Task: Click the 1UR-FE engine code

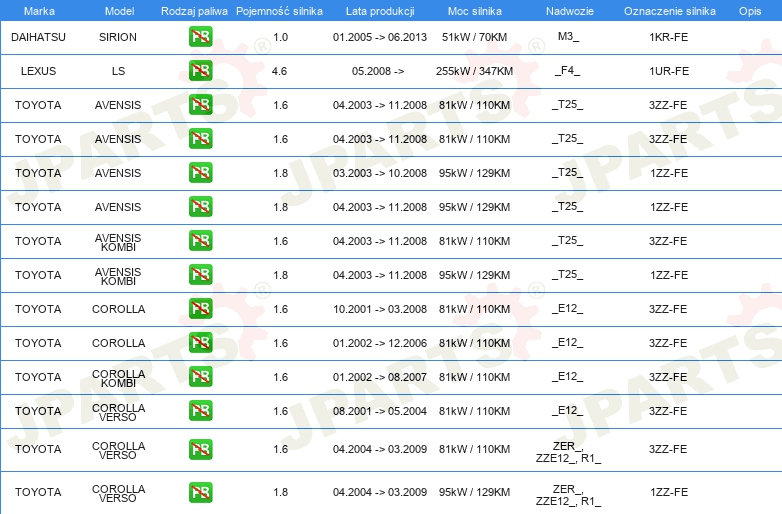Action: (669, 71)
